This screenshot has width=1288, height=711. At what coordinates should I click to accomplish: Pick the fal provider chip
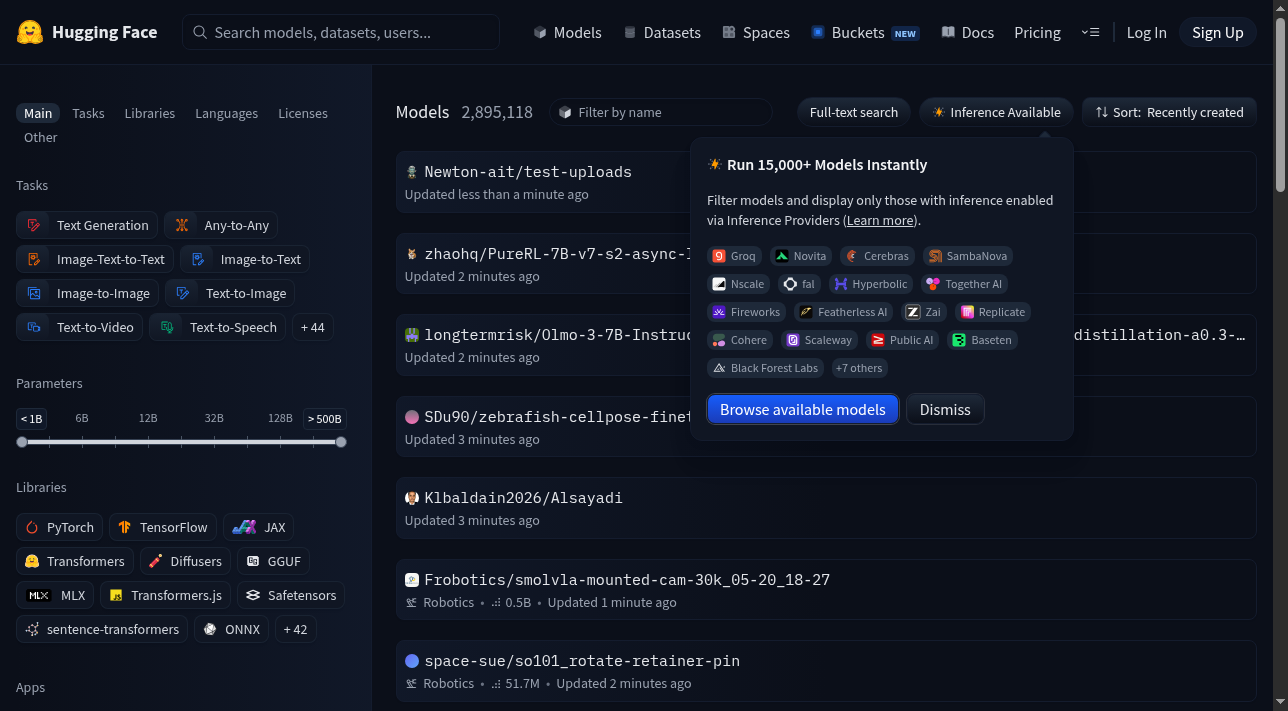coord(799,284)
